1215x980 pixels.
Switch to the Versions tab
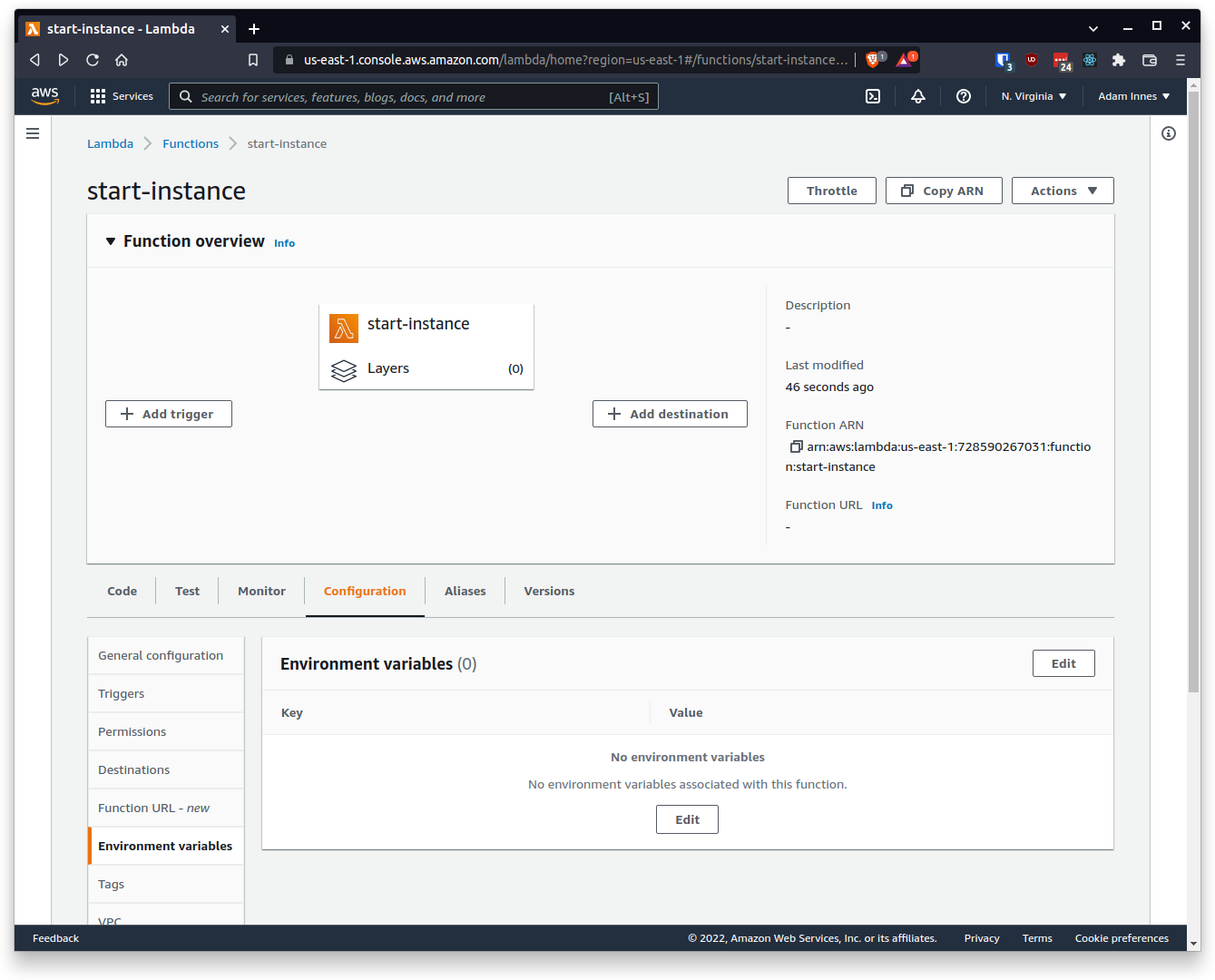coord(549,591)
